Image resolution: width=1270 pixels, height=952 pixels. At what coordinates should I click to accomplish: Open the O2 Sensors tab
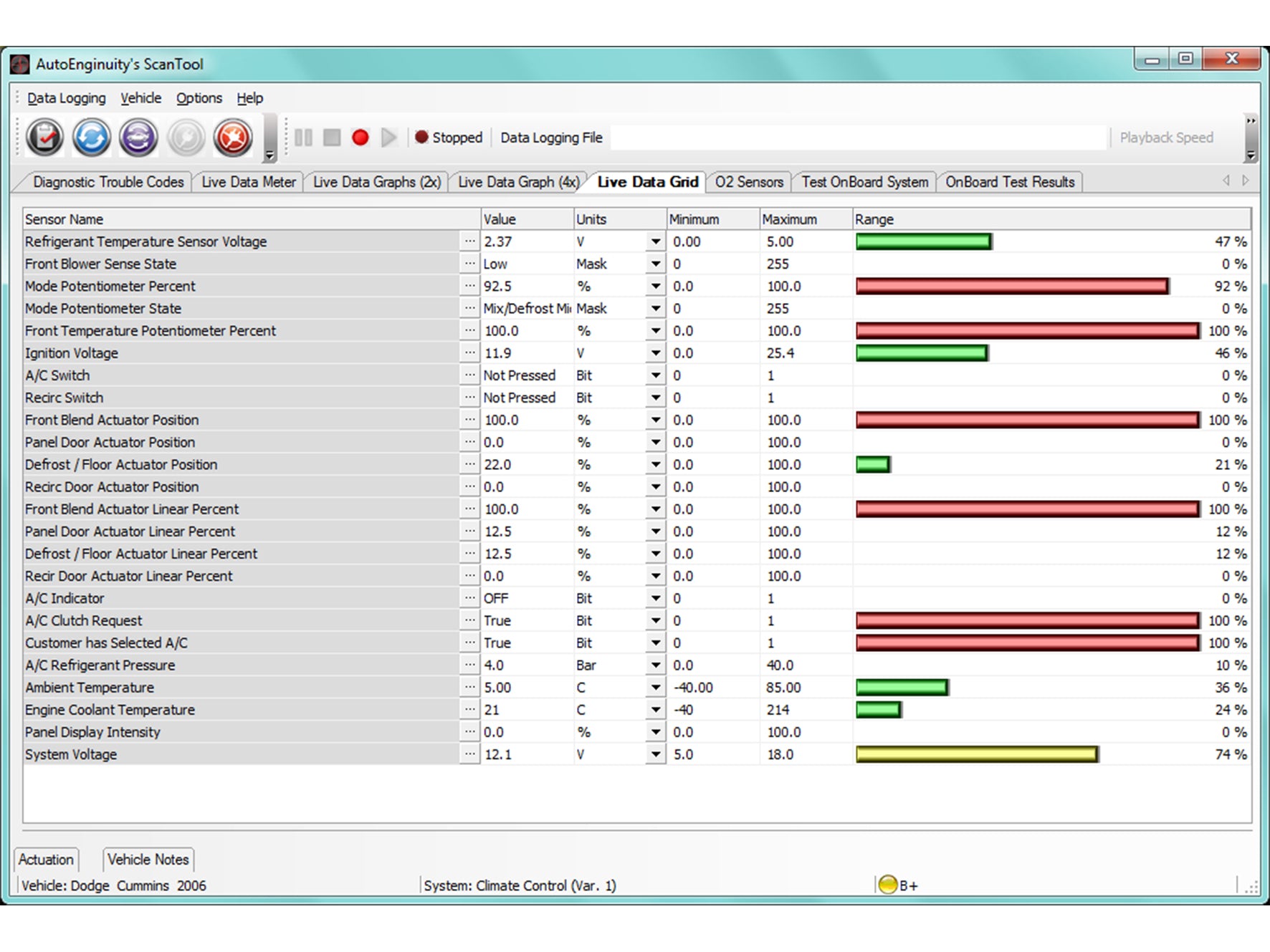click(x=749, y=182)
